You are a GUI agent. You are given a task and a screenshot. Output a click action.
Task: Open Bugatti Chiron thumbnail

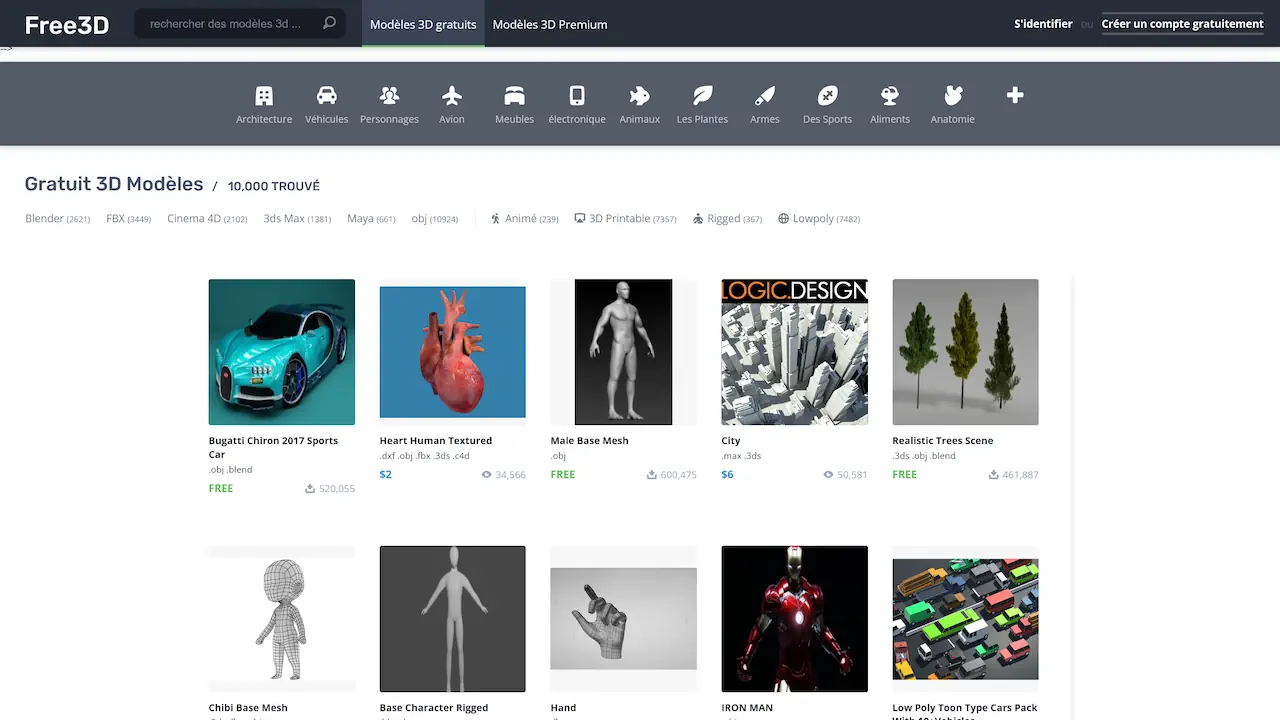282,352
